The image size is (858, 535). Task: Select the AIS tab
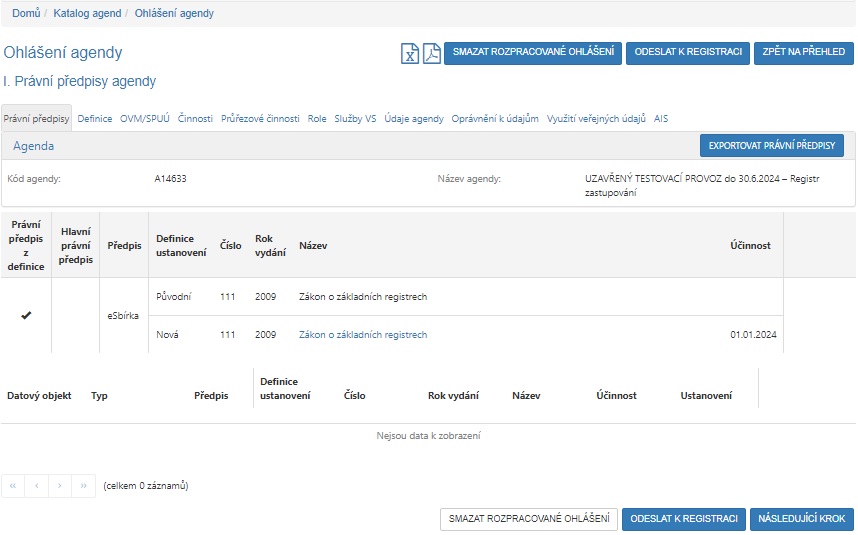[661, 118]
